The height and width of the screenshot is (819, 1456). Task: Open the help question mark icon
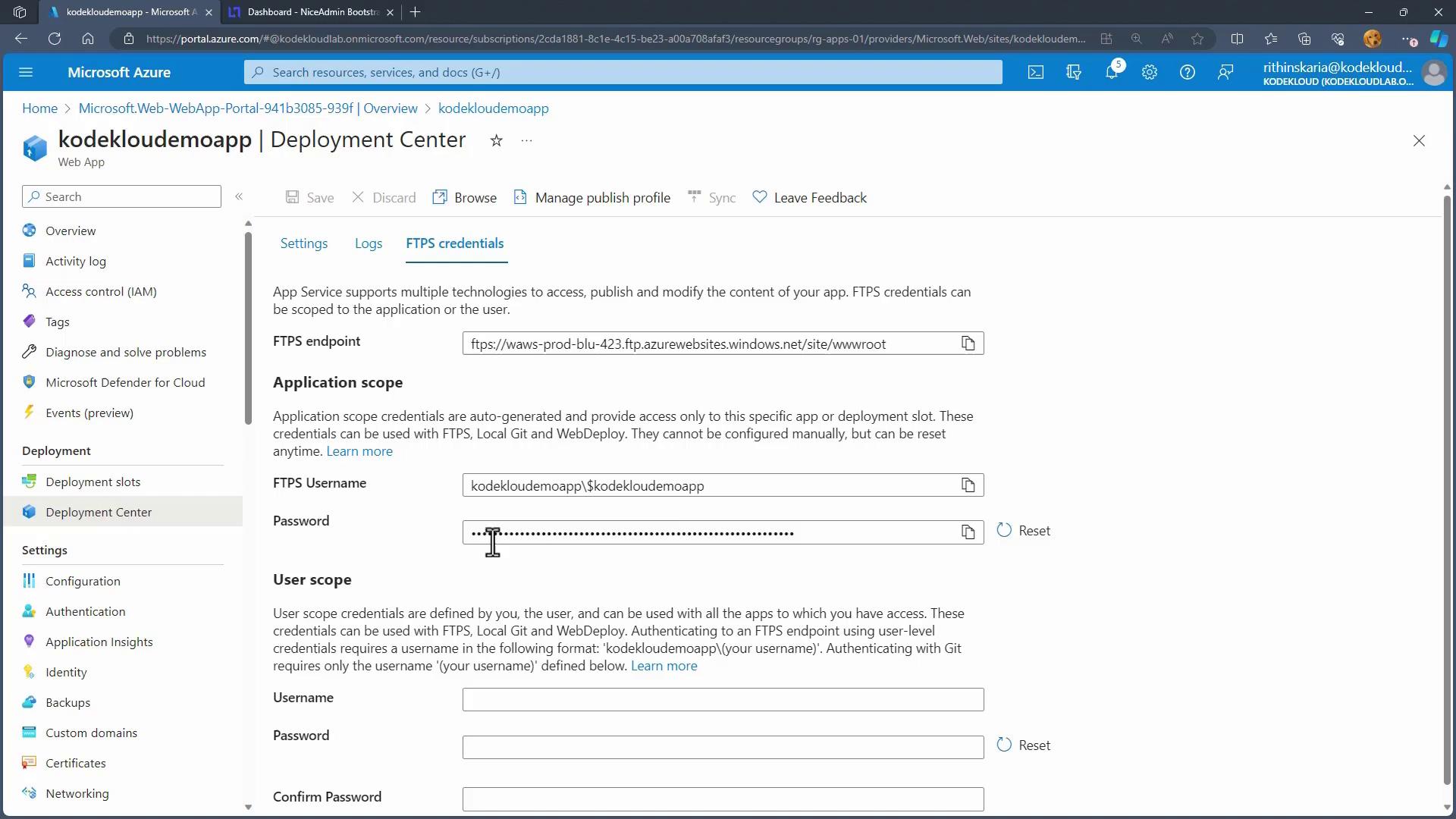[x=1187, y=72]
